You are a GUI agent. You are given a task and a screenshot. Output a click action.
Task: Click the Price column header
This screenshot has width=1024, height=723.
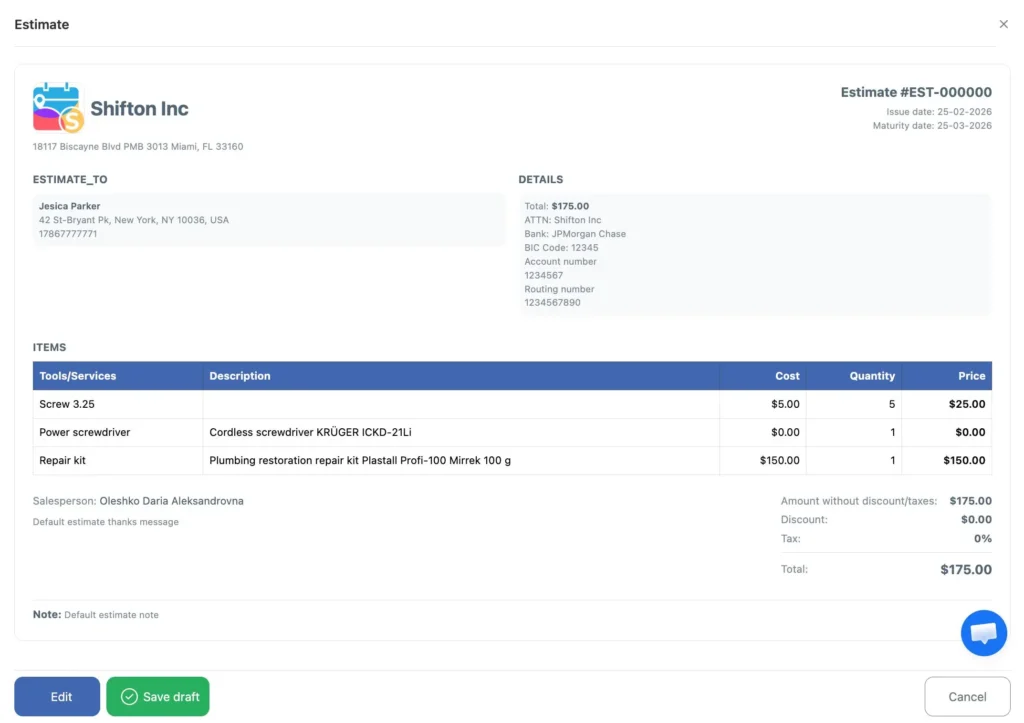(x=971, y=376)
